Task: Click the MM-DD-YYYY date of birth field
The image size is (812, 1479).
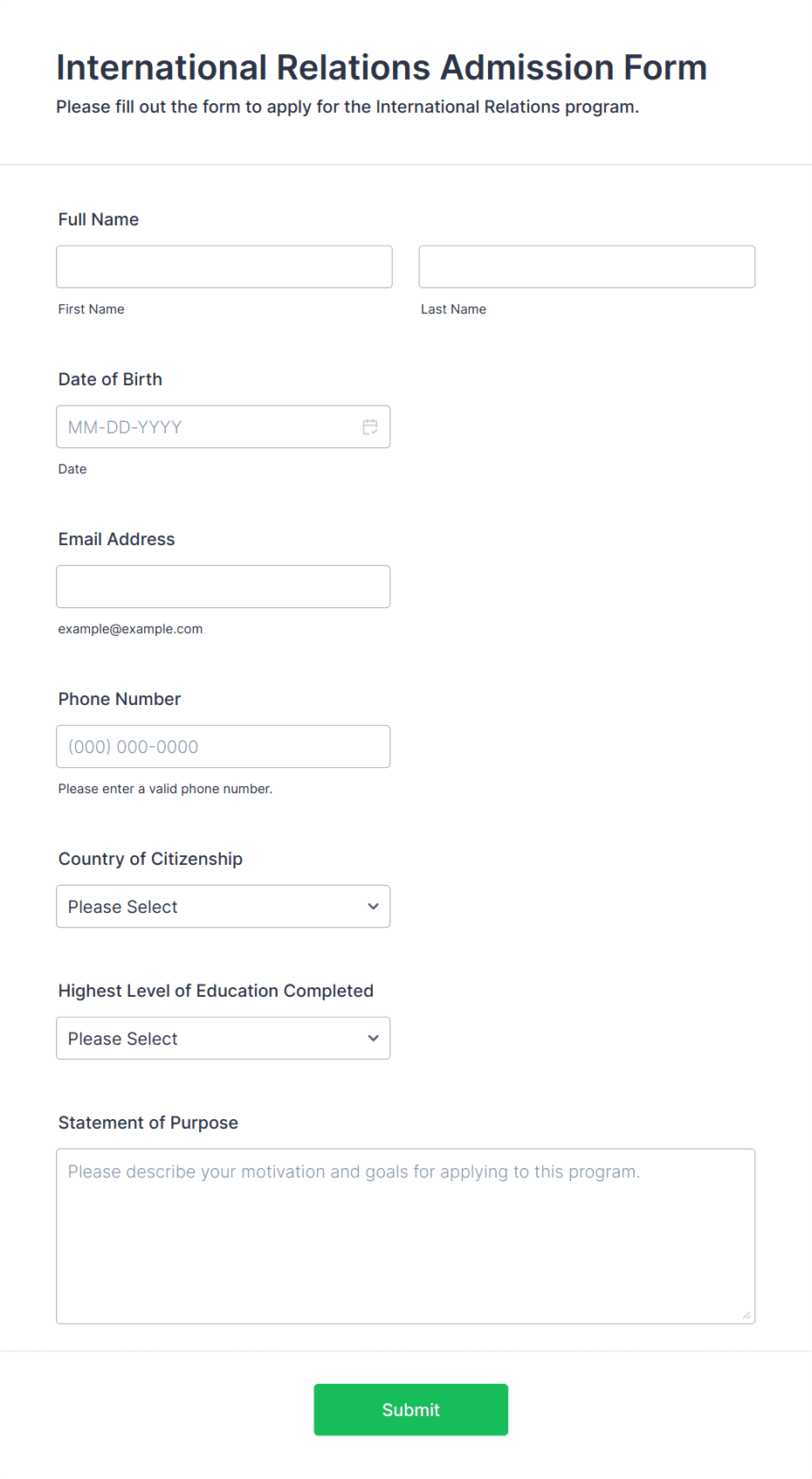Action: coord(224,427)
